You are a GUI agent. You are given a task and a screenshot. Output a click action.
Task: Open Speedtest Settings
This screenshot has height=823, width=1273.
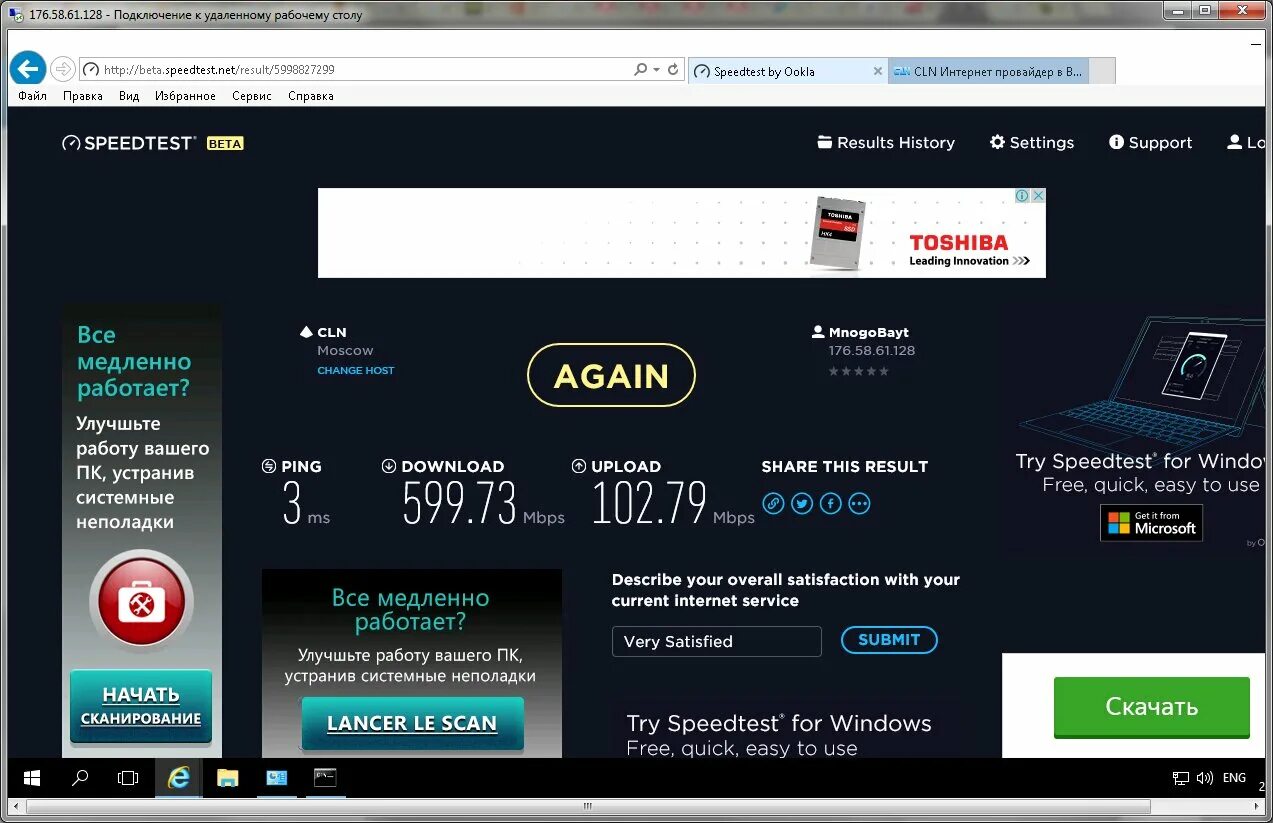(1032, 142)
